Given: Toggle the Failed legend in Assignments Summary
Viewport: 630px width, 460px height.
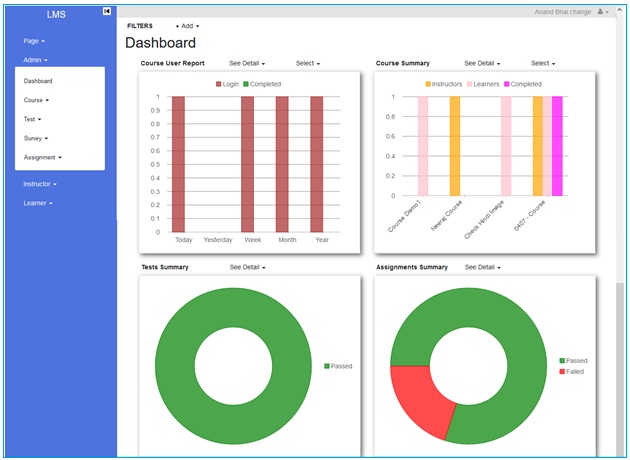Looking at the screenshot, I should (x=574, y=371).
